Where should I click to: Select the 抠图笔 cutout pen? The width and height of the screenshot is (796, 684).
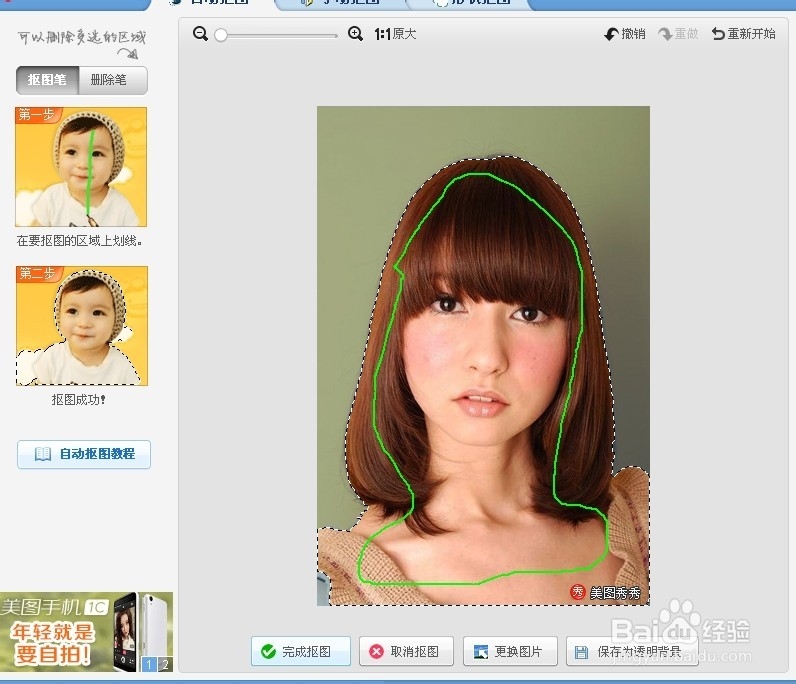[x=47, y=80]
